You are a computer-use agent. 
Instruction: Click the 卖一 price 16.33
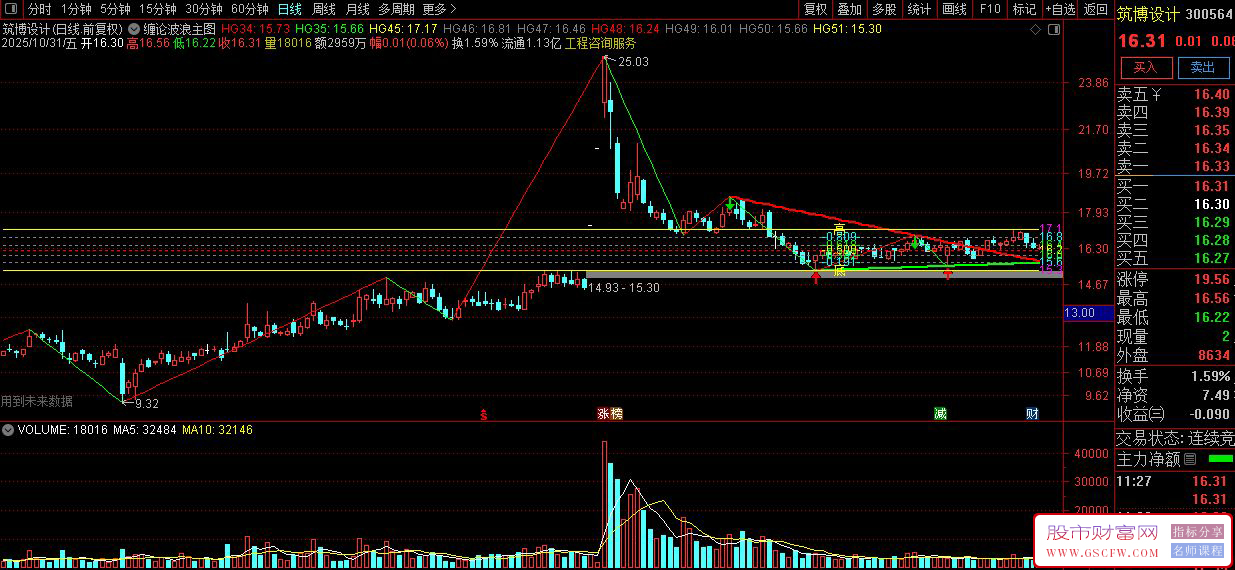pos(1211,166)
